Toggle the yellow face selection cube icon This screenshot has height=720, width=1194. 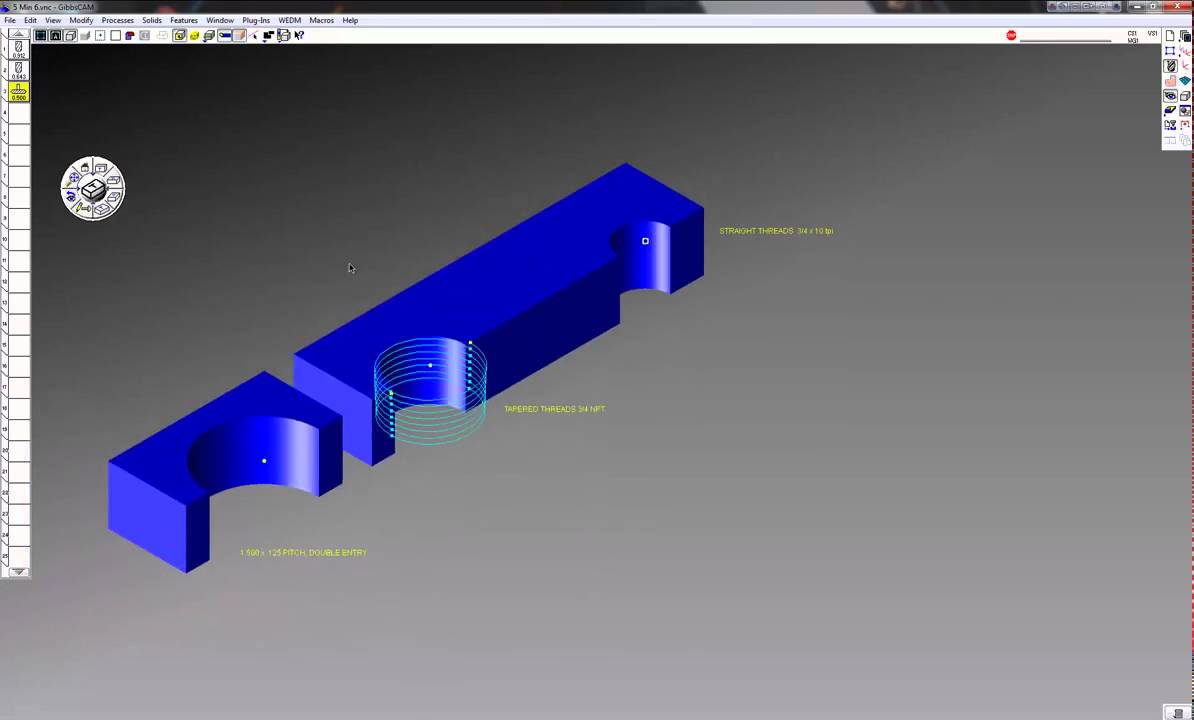180,35
